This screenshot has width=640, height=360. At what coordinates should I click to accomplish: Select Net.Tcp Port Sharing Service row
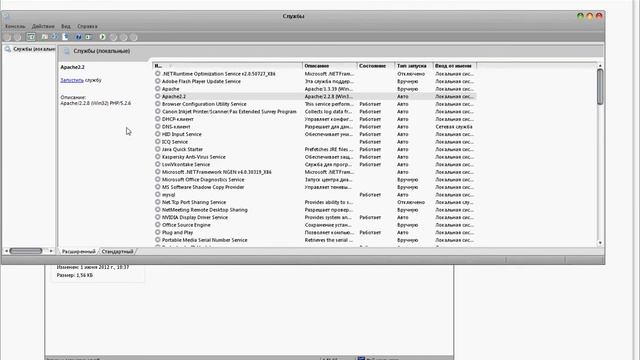click(315, 202)
